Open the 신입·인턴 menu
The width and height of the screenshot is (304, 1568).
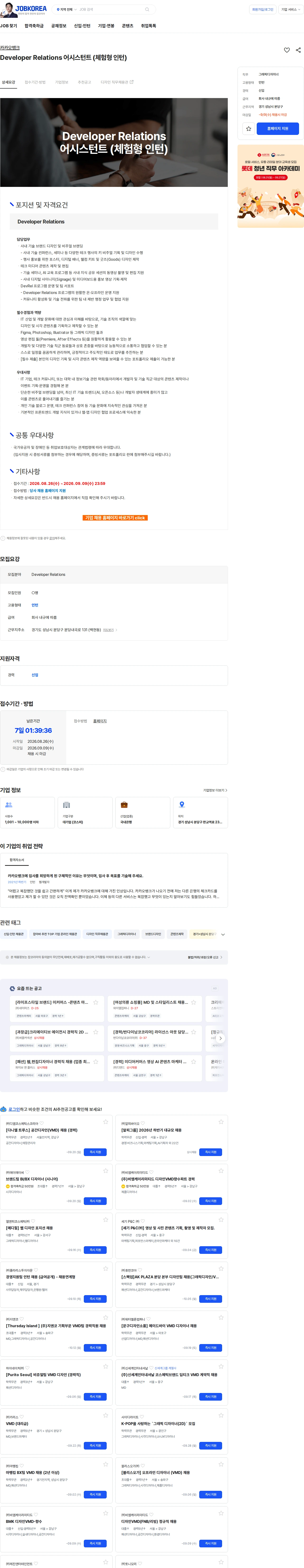tap(82, 26)
